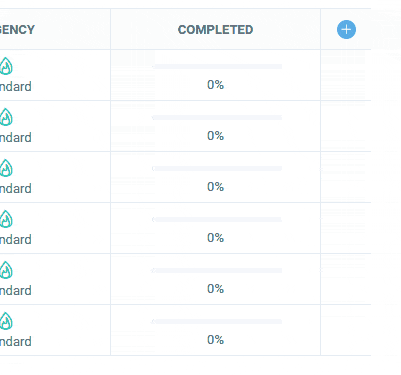Viewport: 401px width, 375px height.
Task: Click the flame urgency icon in last row
Action: [x=6, y=321]
